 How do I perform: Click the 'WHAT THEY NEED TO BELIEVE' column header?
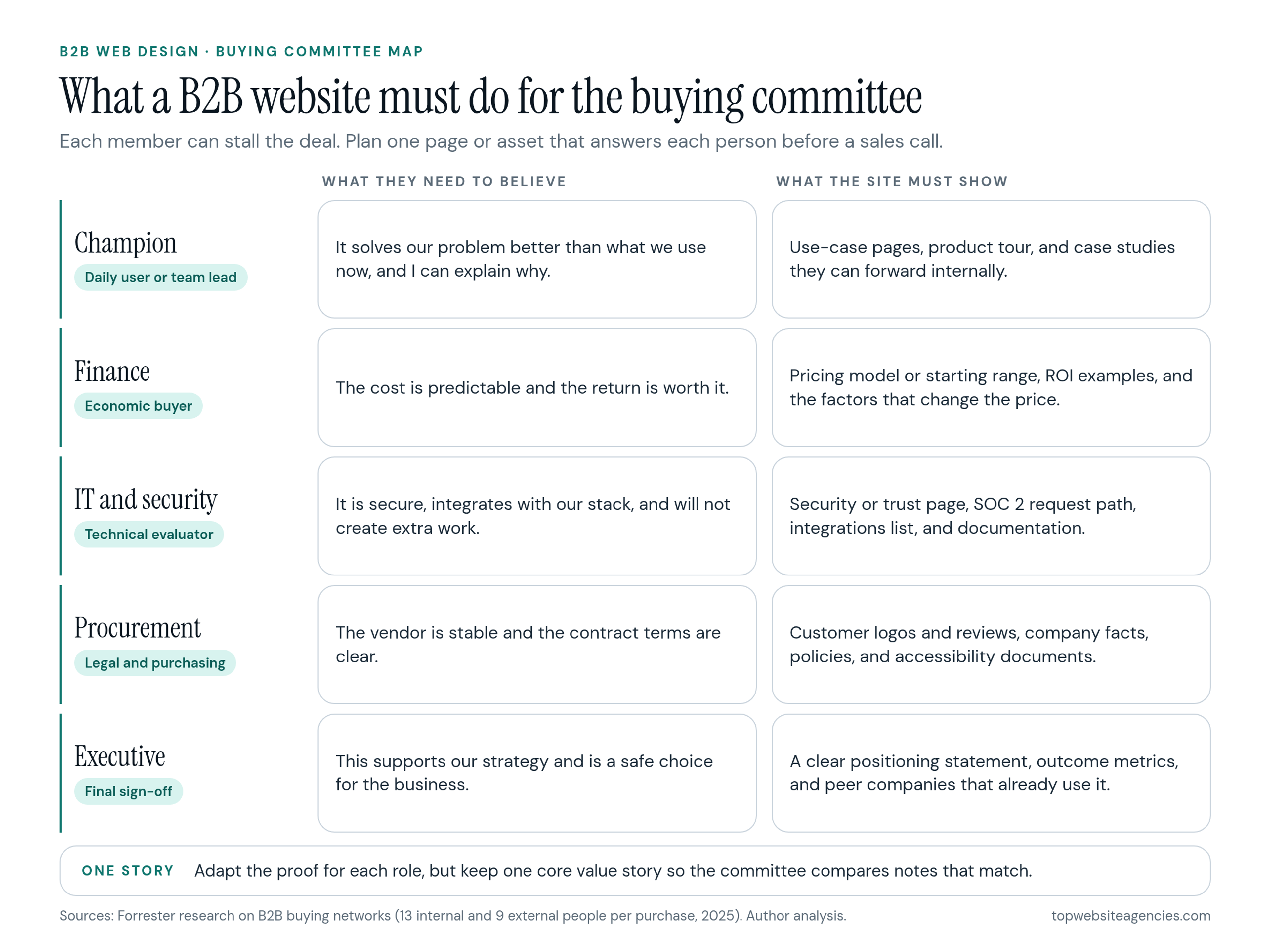(444, 182)
